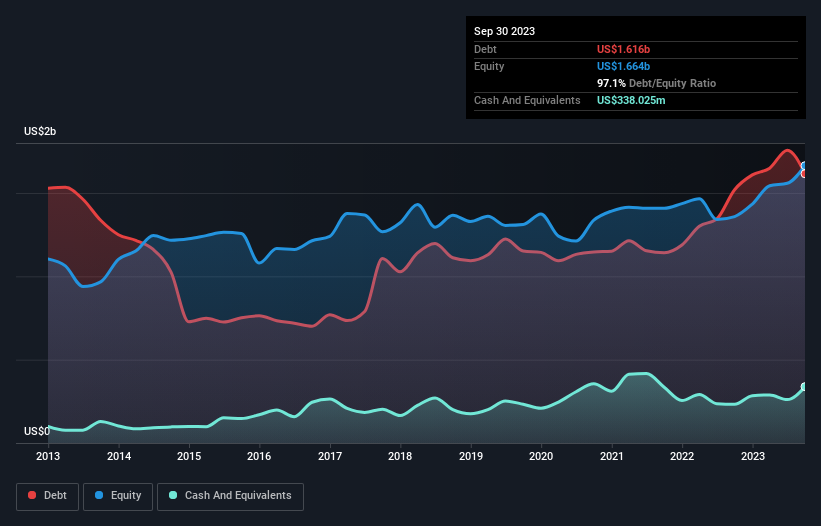Click the US$1.616b debt value

tap(623, 49)
